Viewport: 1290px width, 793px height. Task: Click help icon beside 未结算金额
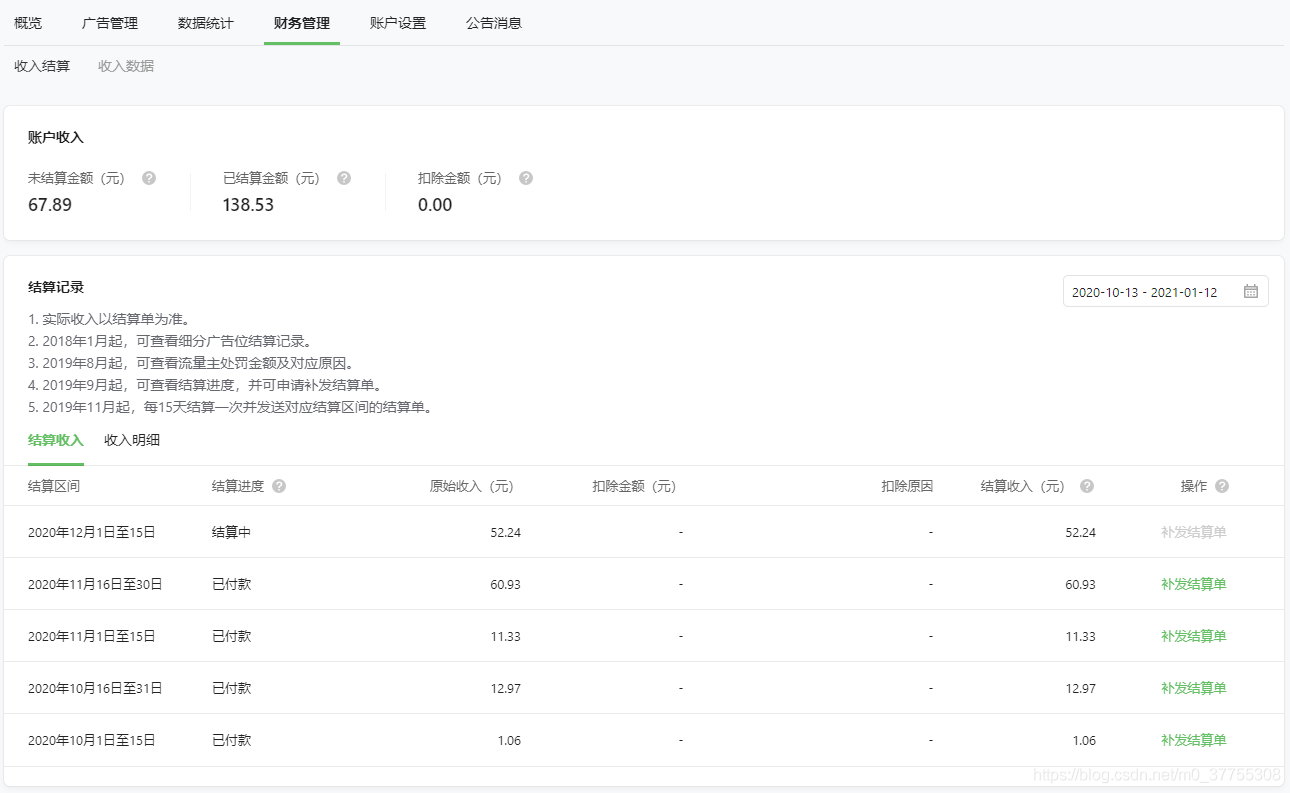[148, 178]
